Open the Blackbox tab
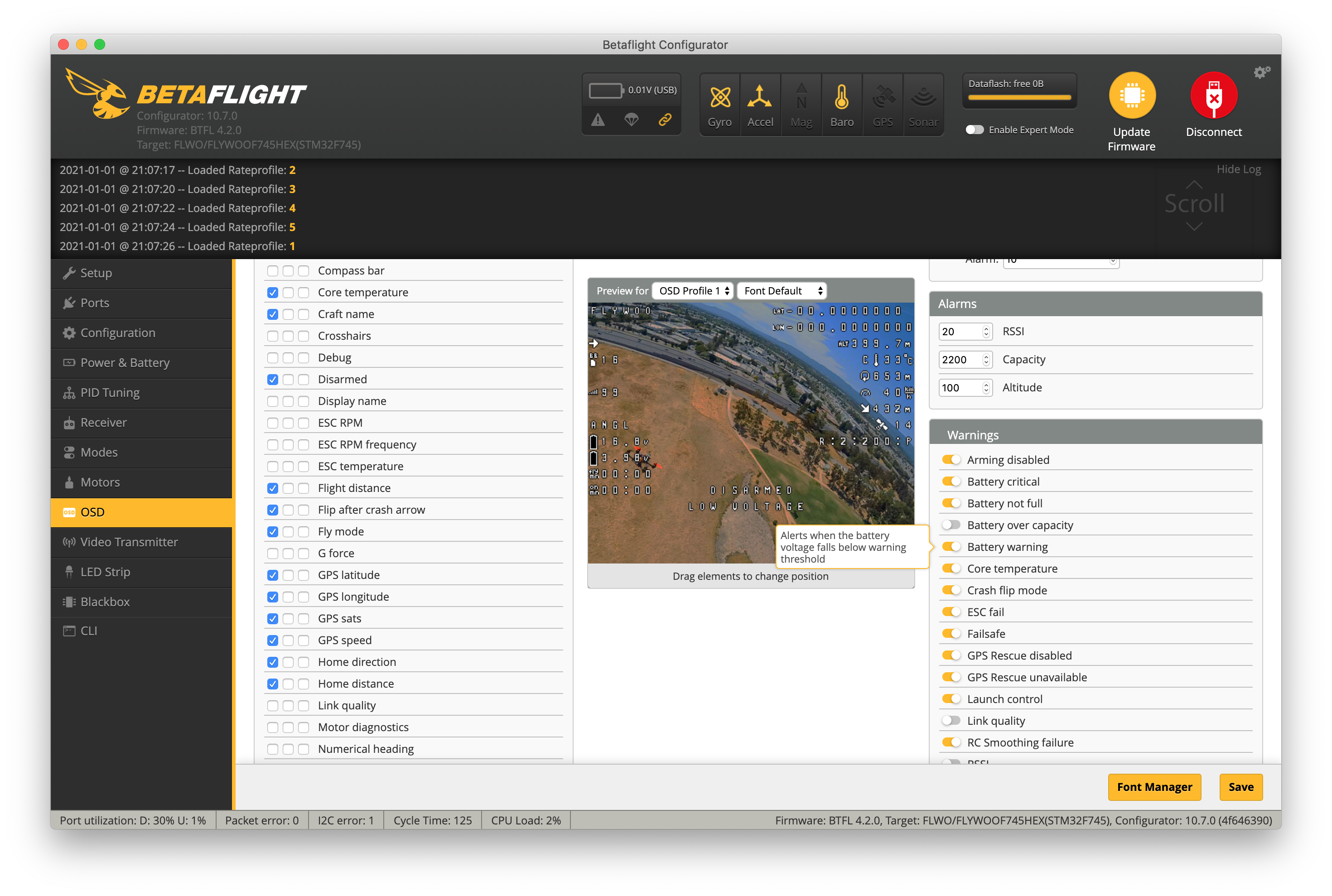The width and height of the screenshot is (1332, 896). pyautogui.click(x=141, y=602)
